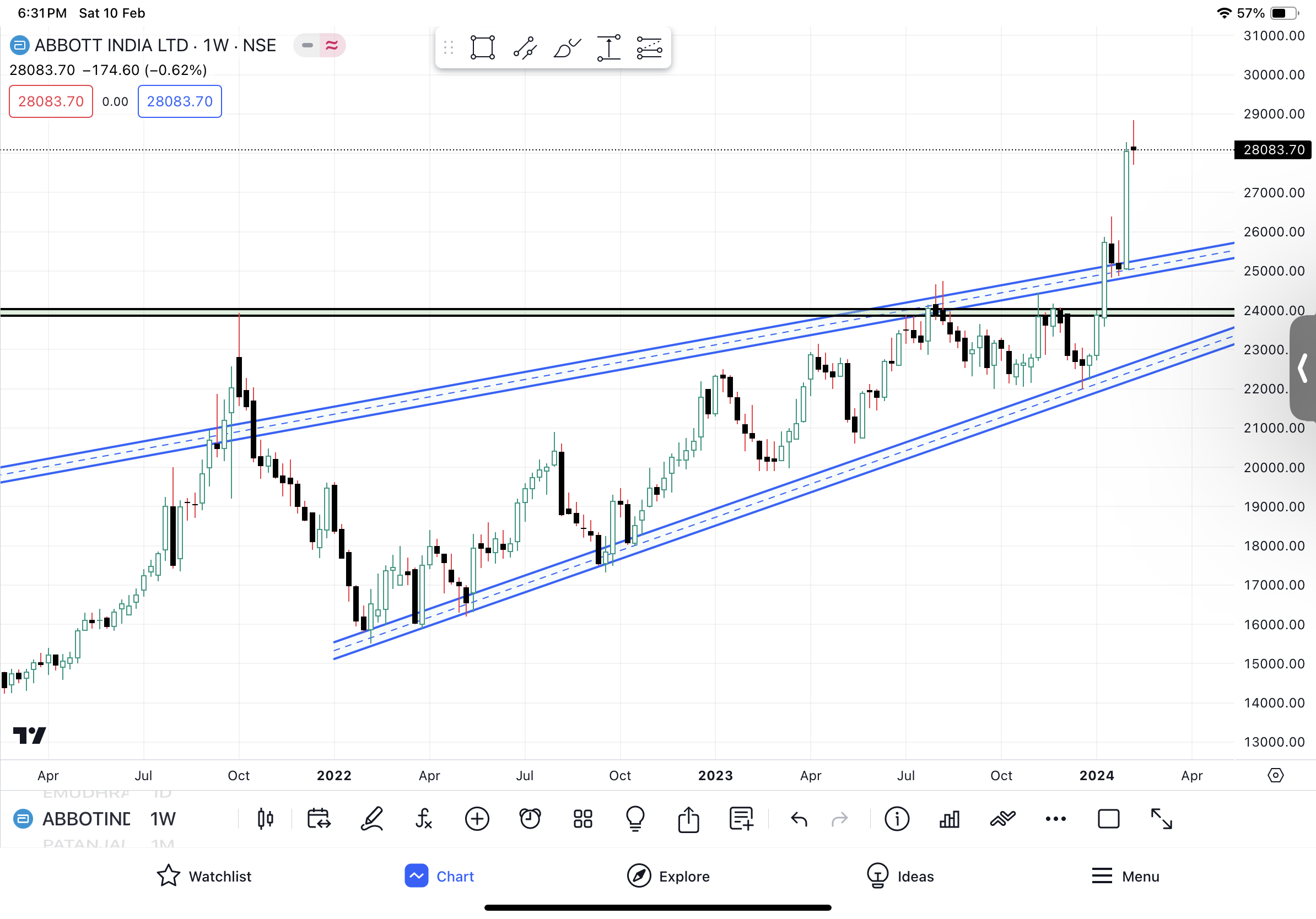Switch to the Watchlist tab
Viewport: 1316px width, 919px height.
[x=204, y=877]
